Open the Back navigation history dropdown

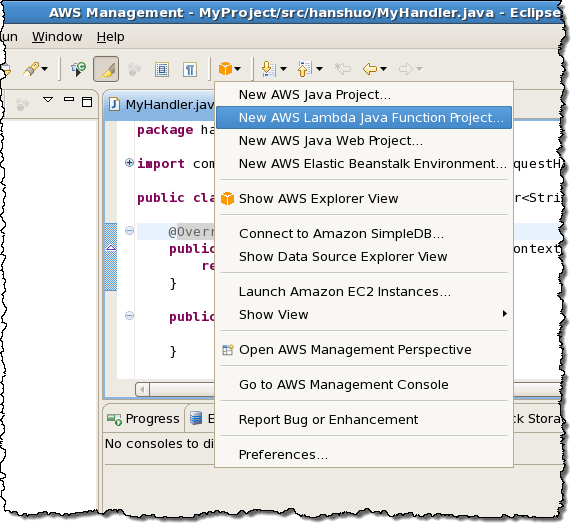(384, 69)
